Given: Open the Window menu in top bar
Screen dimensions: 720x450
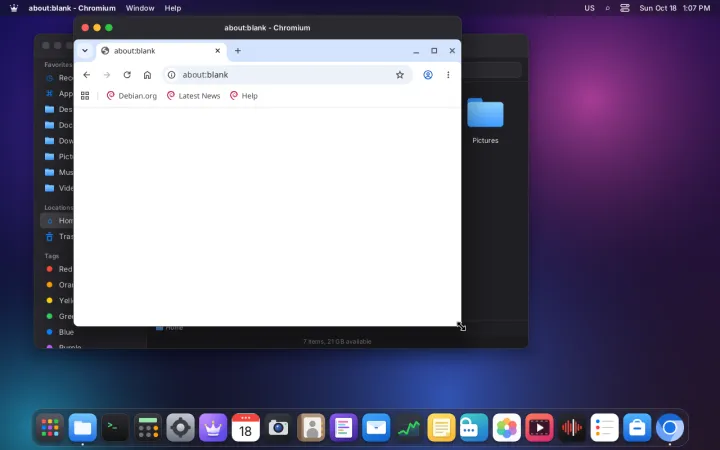Looking at the screenshot, I should [140, 8].
